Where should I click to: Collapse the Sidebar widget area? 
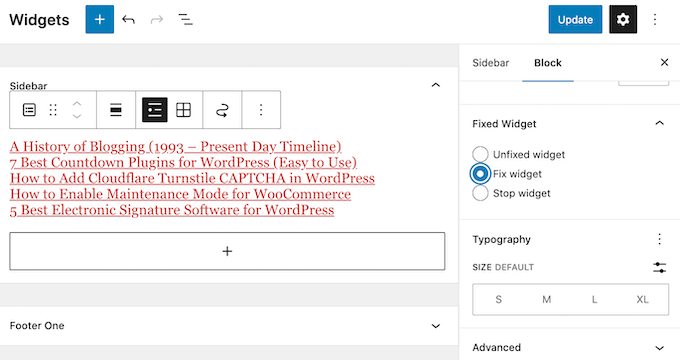point(436,85)
